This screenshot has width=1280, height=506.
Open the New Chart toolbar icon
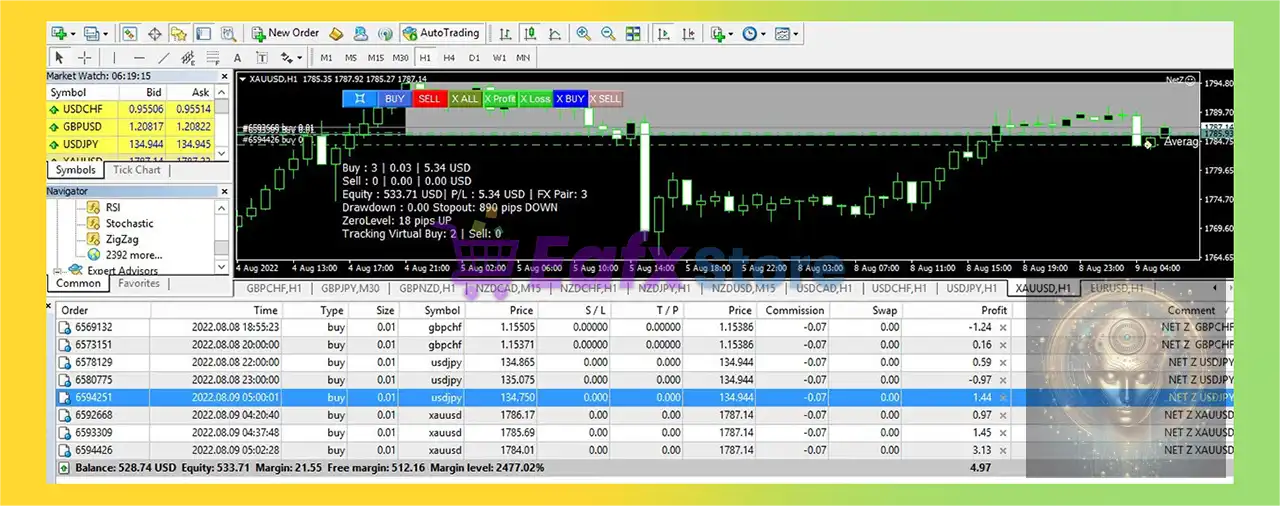pyautogui.click(x=58, y=33)
